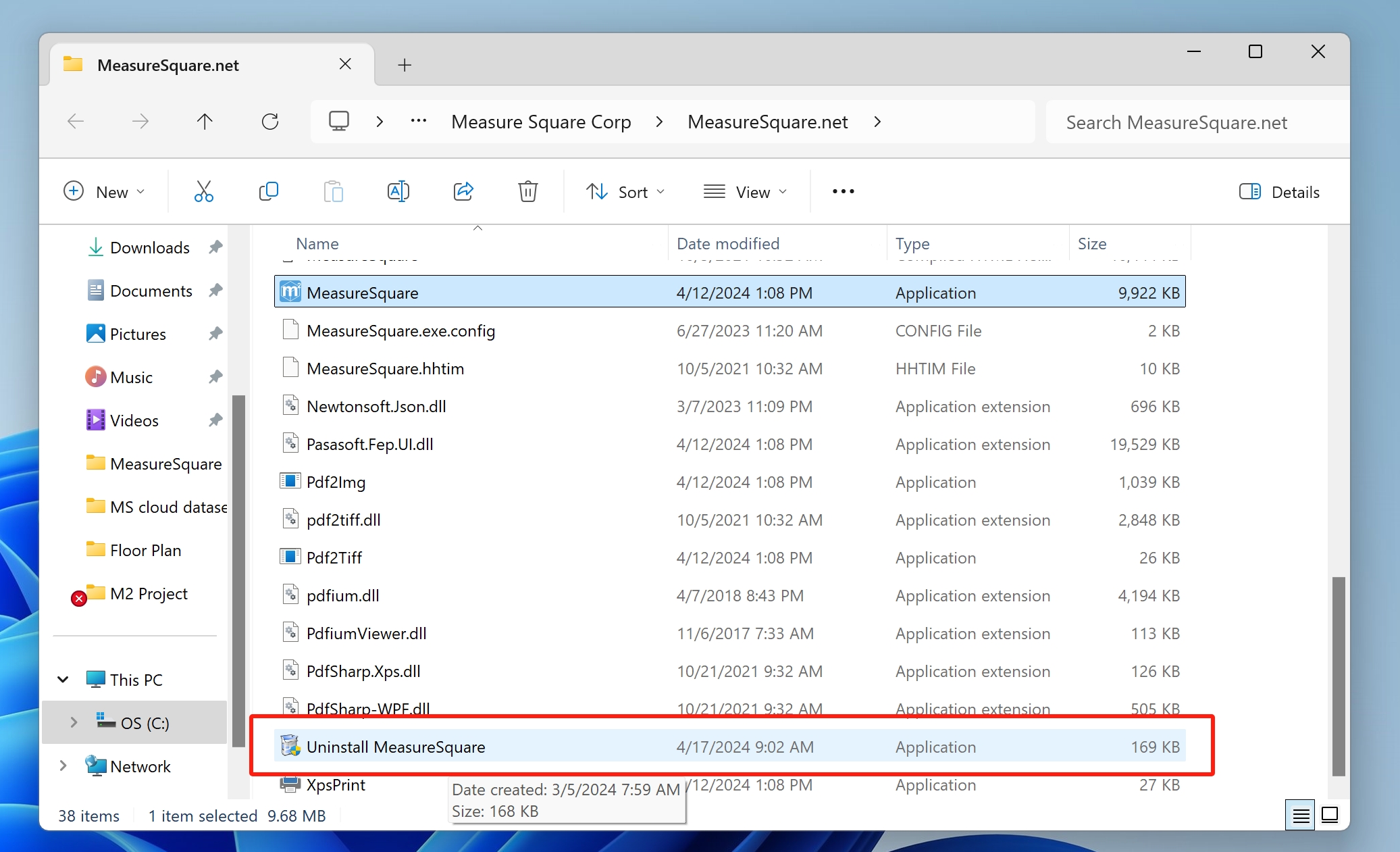1400x852 pixels.
Task: Click the Rename icon
Action: point(398,192)
